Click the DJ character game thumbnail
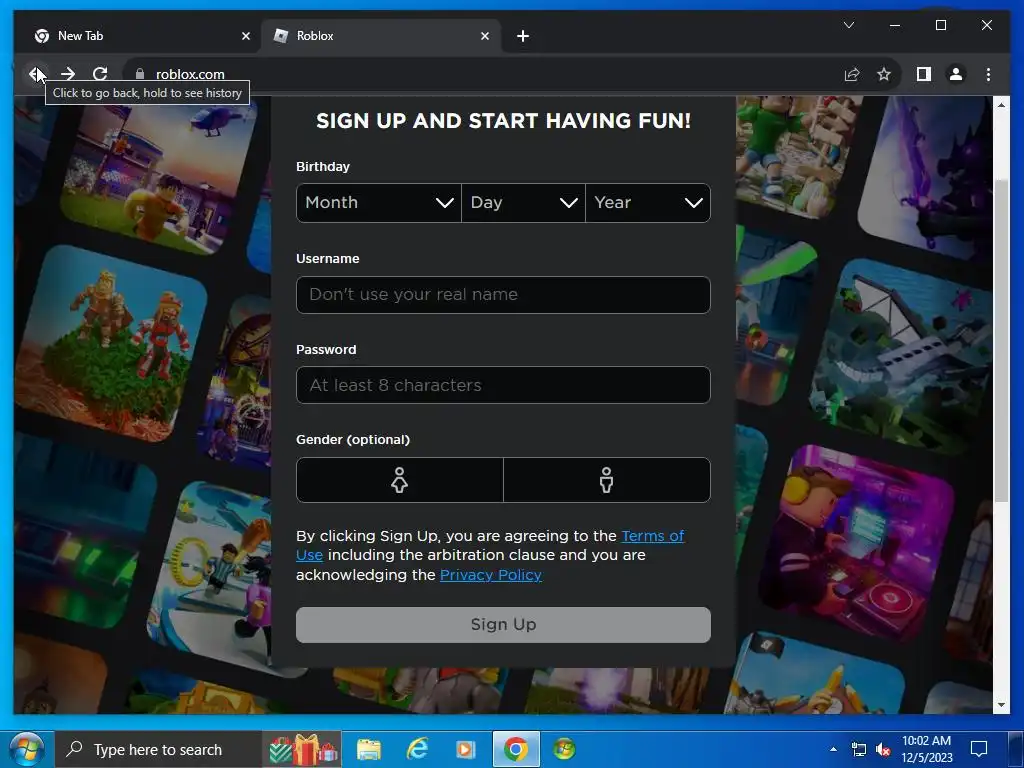Image resolution: width=1024 pixels, height=768 pixels. point(857,543)
